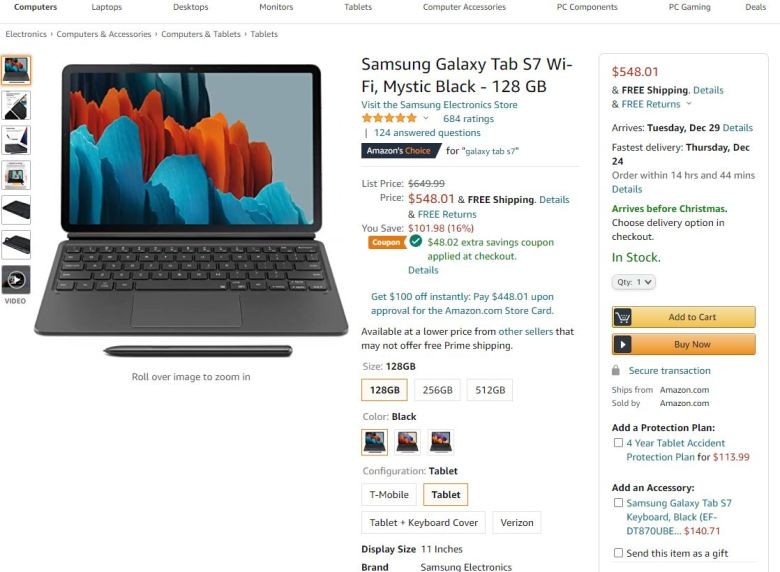
Task: Click the Amazon's Choice badge
Action: [x=400, y=151]
